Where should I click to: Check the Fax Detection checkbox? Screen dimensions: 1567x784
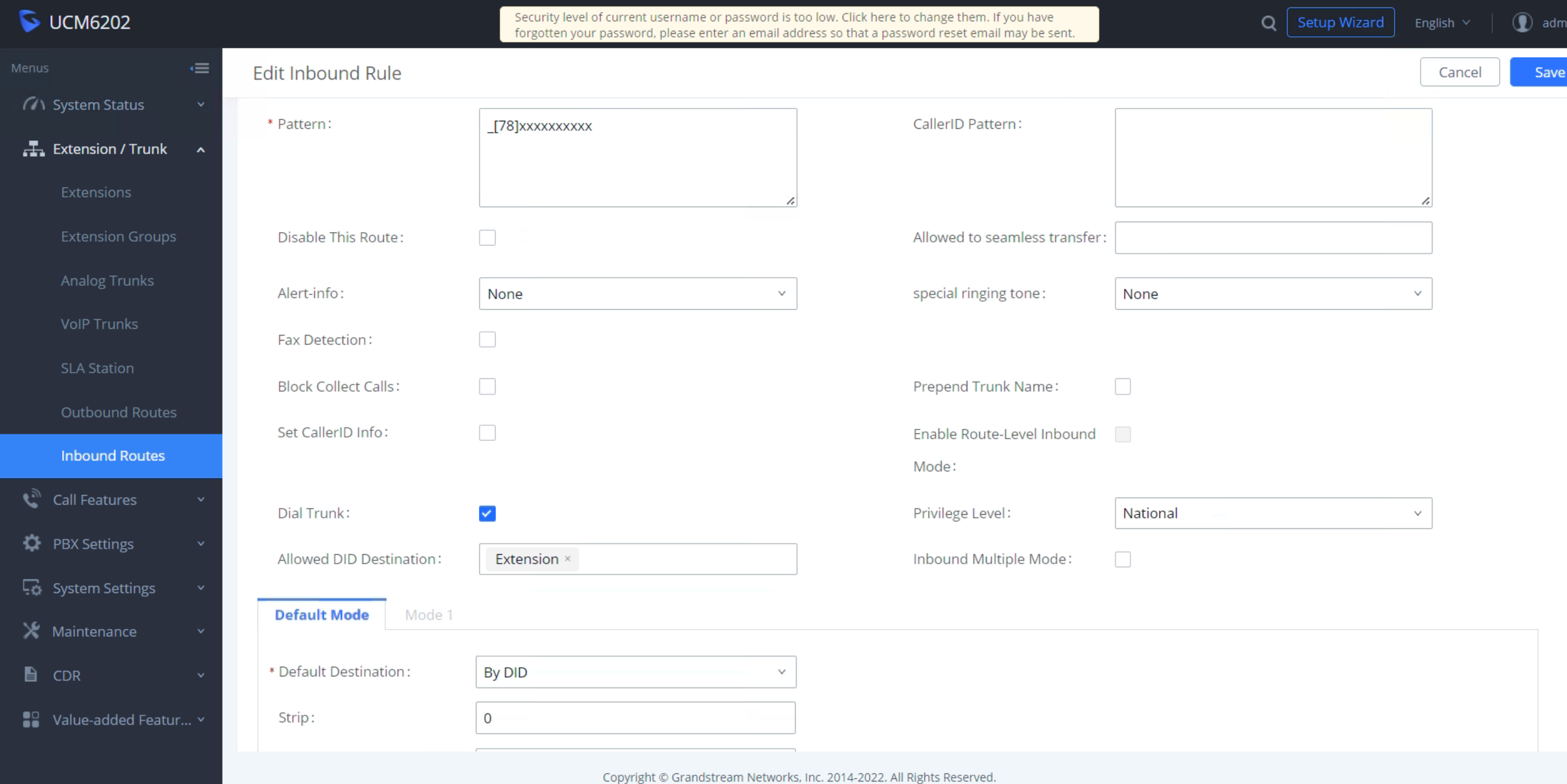(487, 339)
